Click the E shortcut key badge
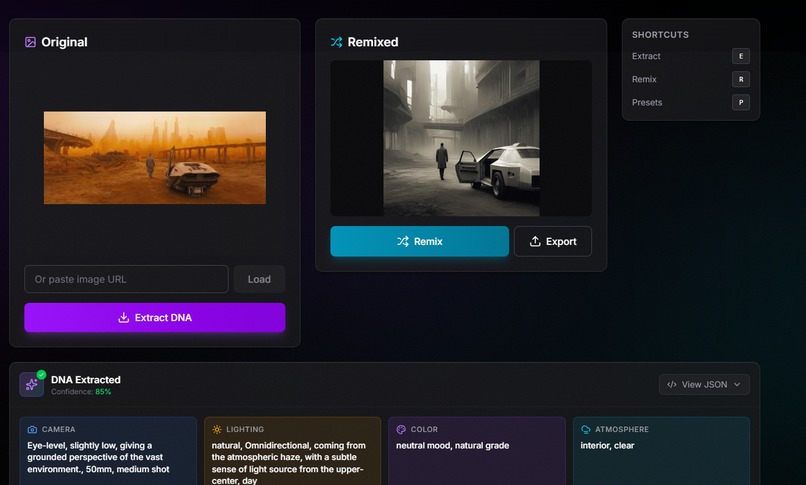This screenshot has width=806, height=485. (x=741, y=56)
